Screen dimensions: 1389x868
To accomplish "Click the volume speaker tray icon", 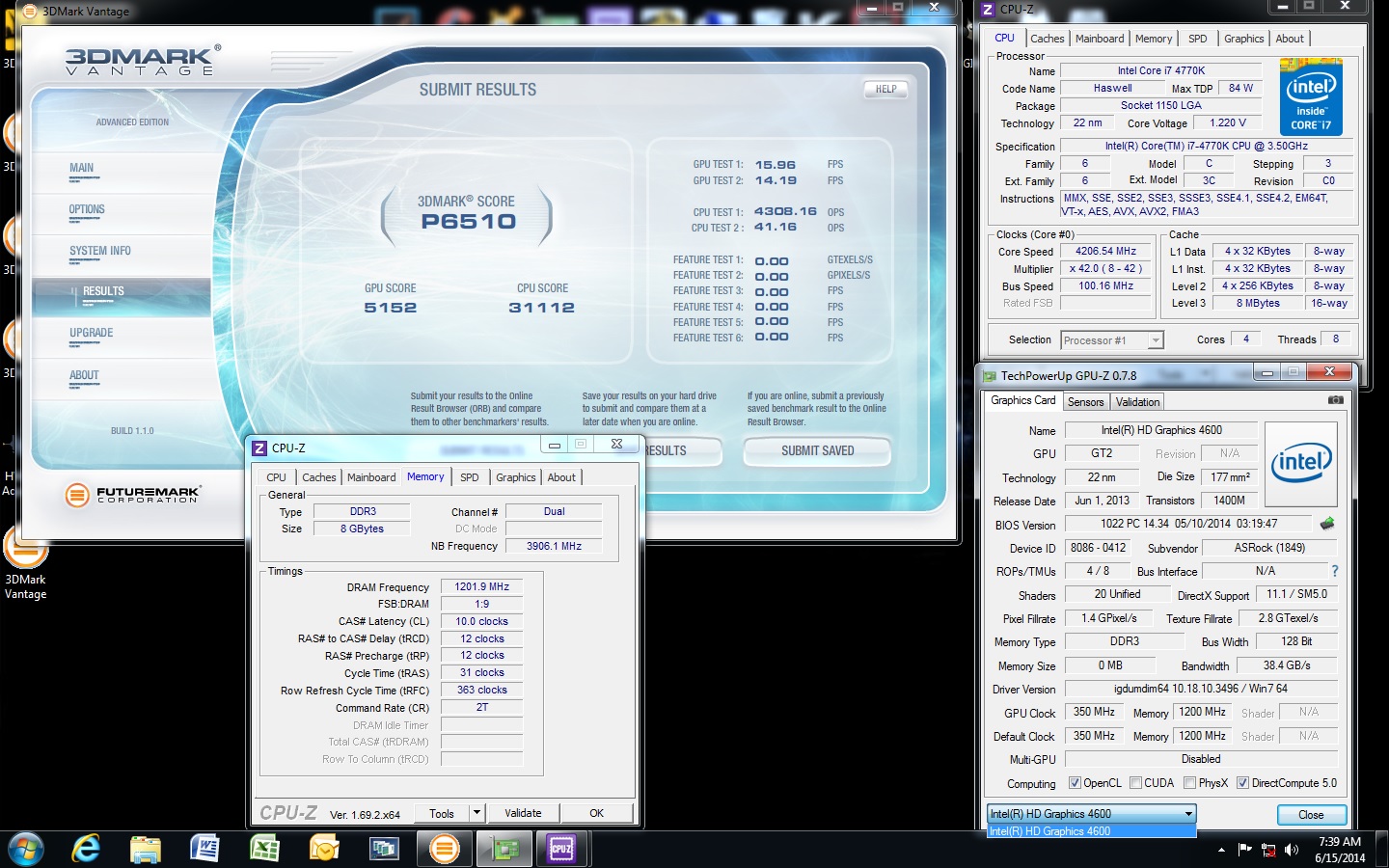I will coord(1292,850).
